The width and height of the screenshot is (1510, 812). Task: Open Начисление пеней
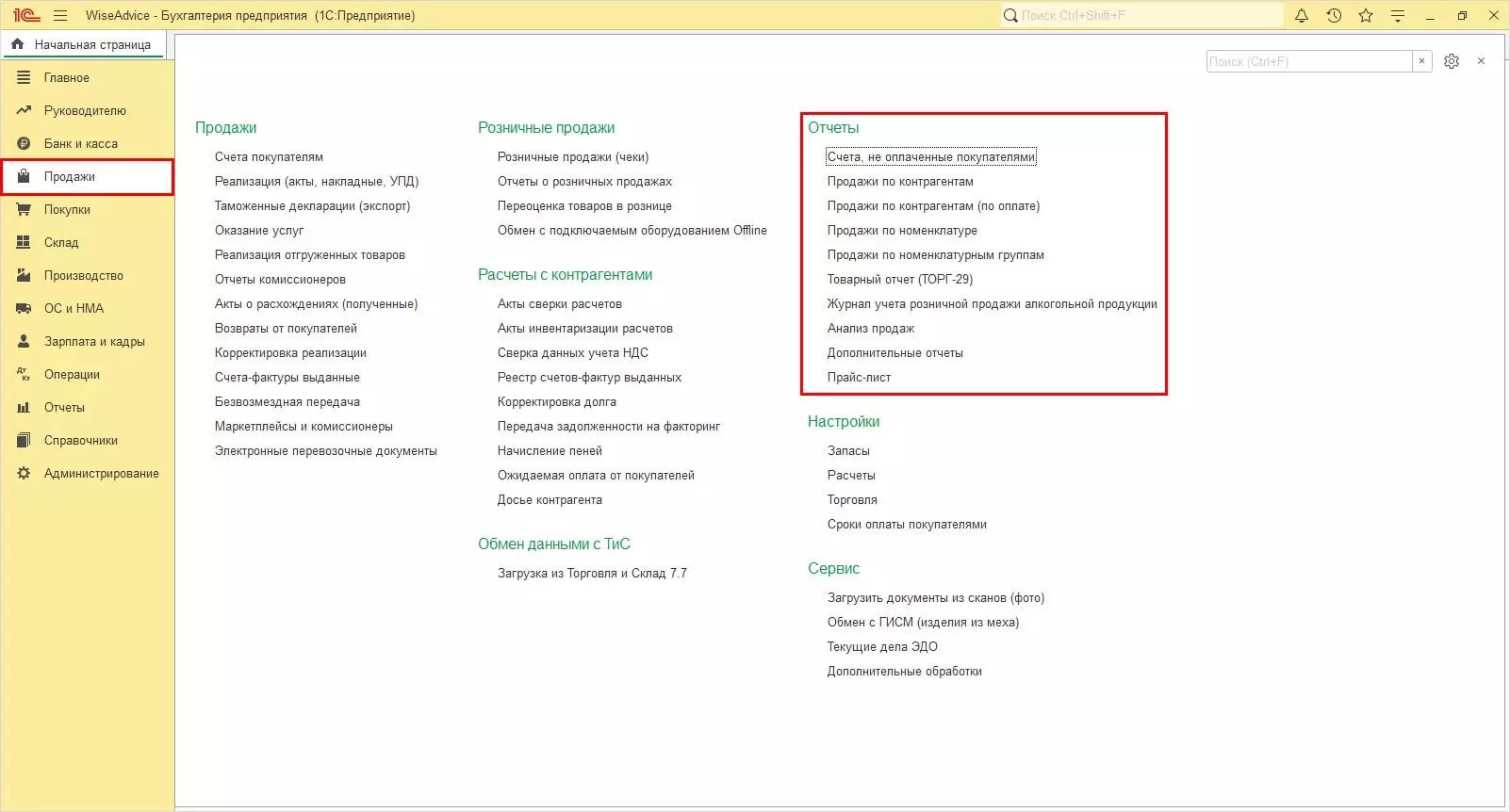point(550,450)
